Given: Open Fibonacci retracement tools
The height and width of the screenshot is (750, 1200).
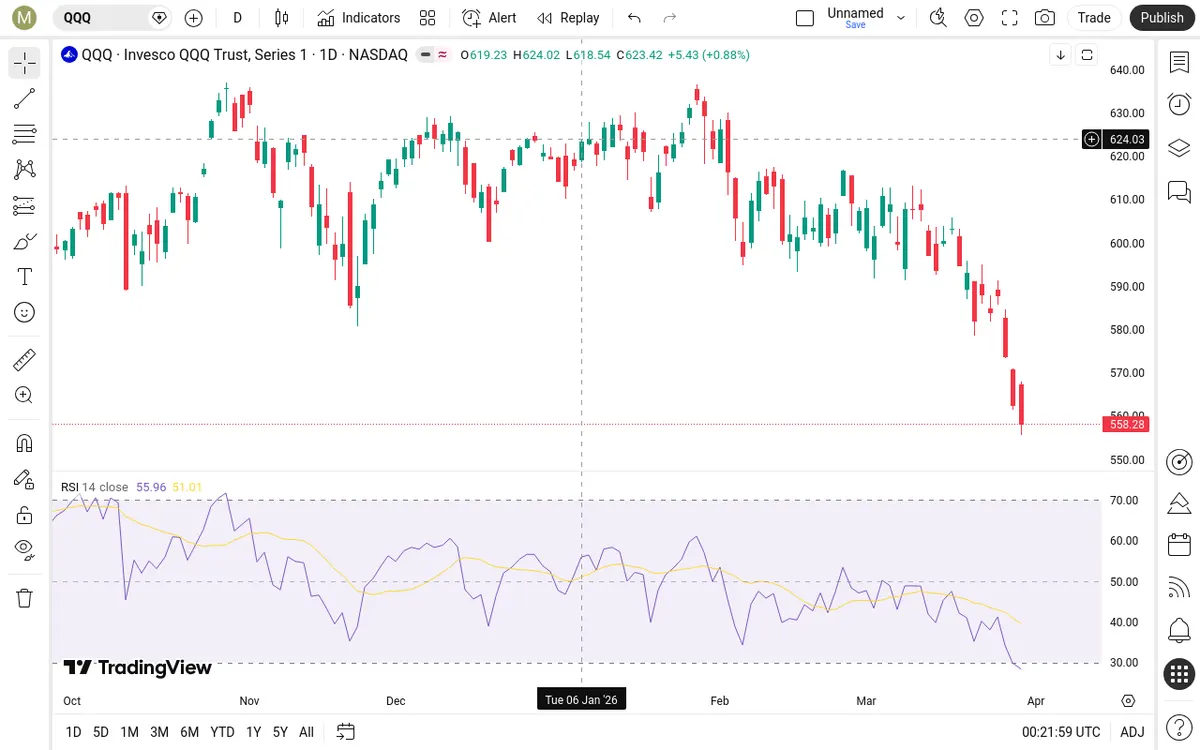Looking at the screenshot, I should pos(25,134).
